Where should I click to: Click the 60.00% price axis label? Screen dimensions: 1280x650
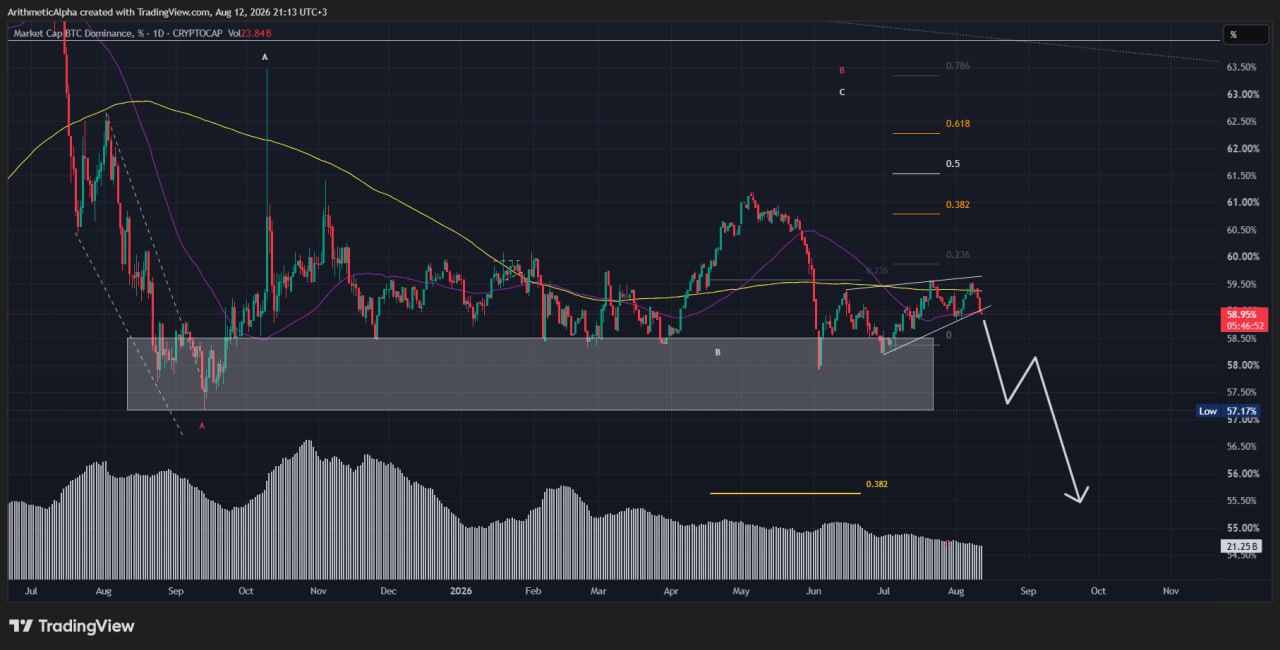(x=1241, y=256)
